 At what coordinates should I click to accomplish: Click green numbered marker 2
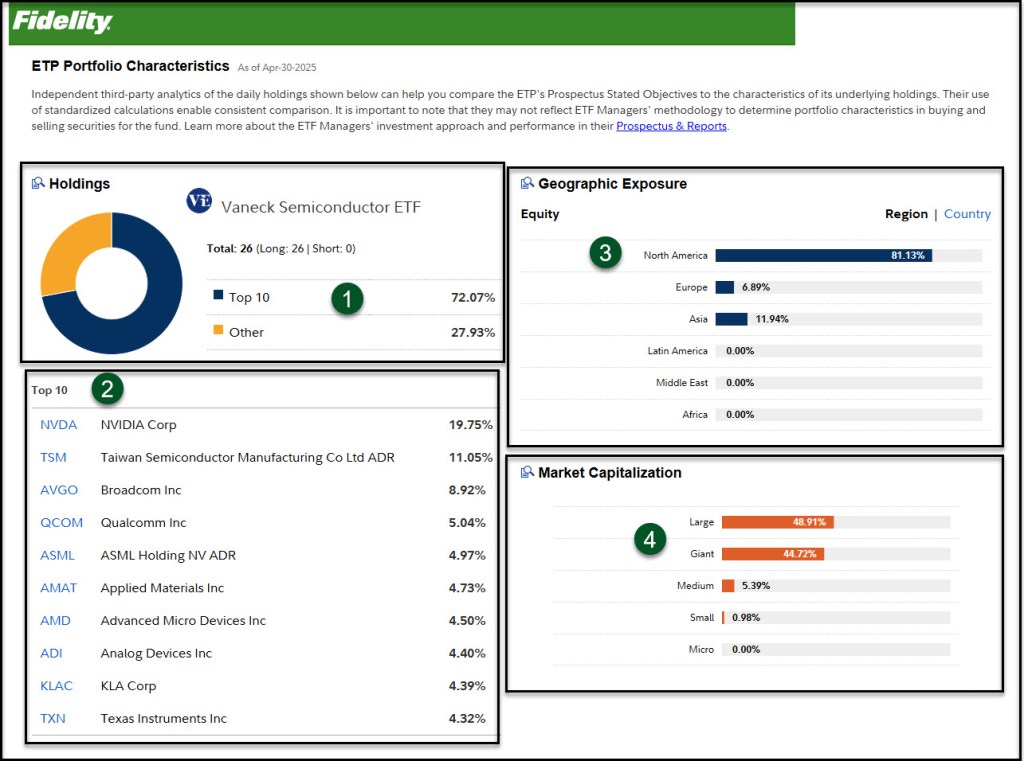(x=107, y=389)
